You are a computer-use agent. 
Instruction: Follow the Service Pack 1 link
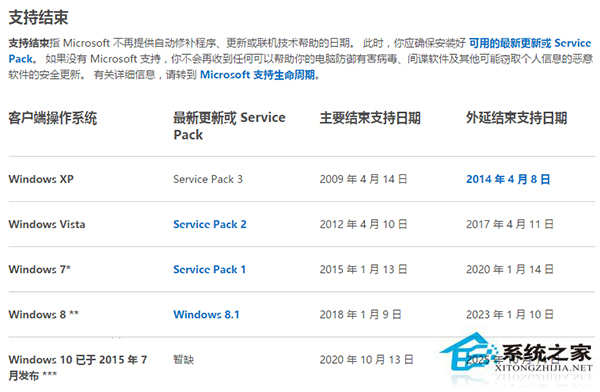[x=209, y=270]
